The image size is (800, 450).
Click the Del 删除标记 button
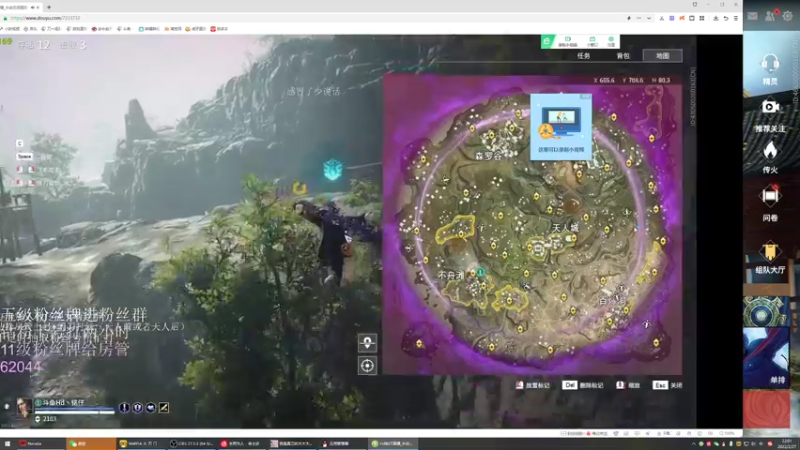(x=583, y=385)
